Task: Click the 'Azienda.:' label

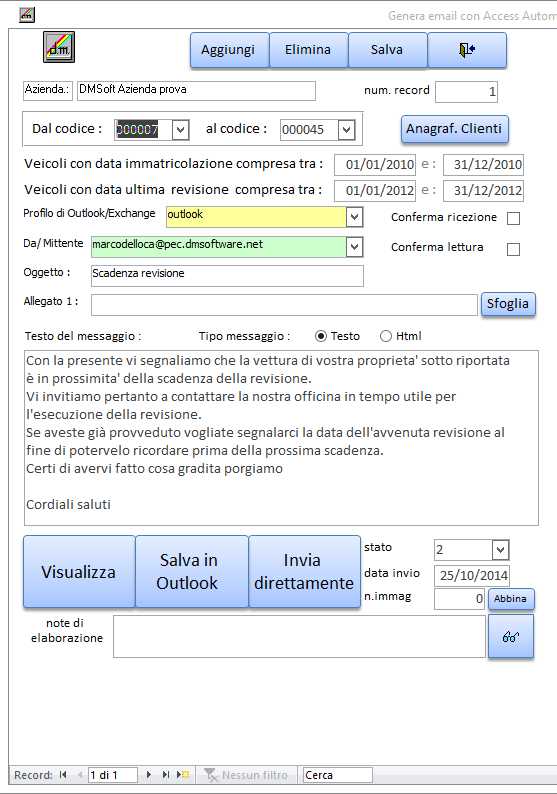Action: point(48,90)
